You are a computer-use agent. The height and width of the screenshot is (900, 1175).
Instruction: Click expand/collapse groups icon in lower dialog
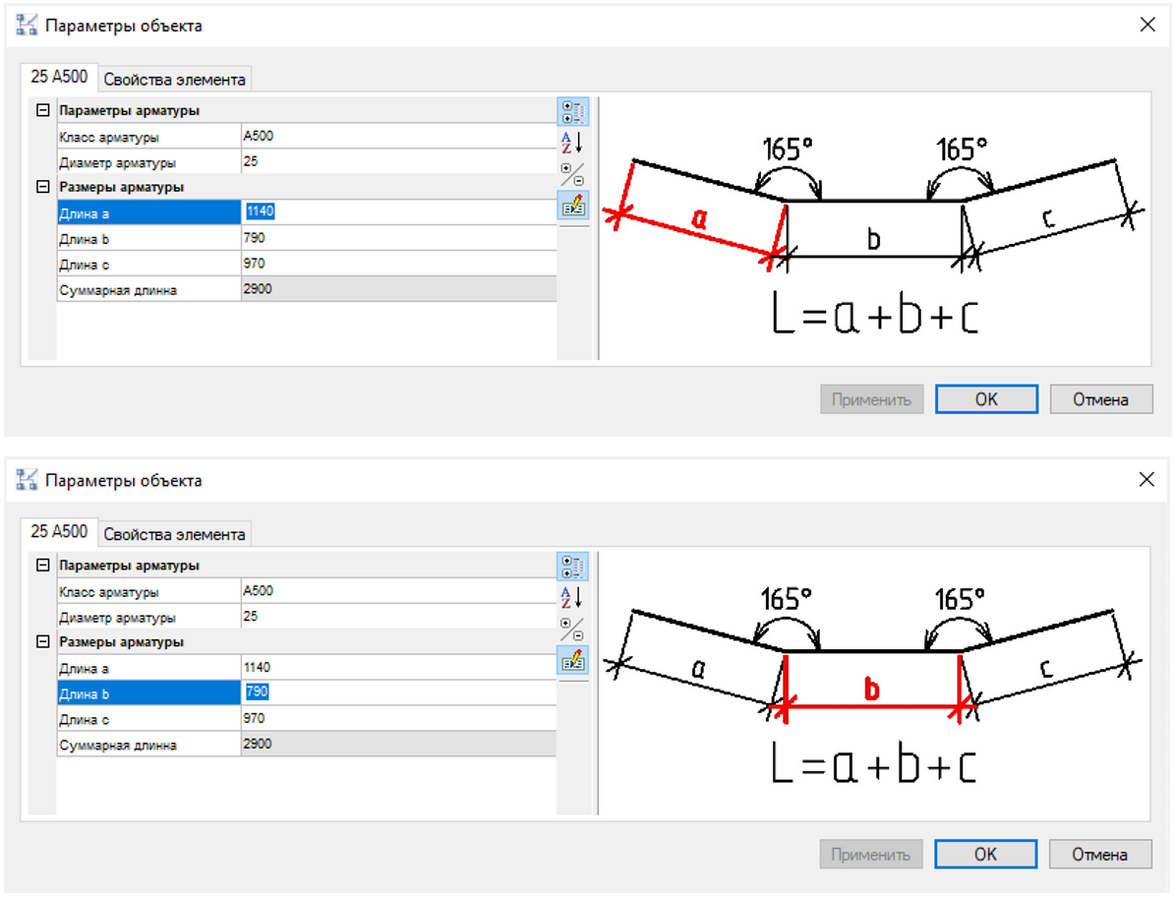point(573,629)
